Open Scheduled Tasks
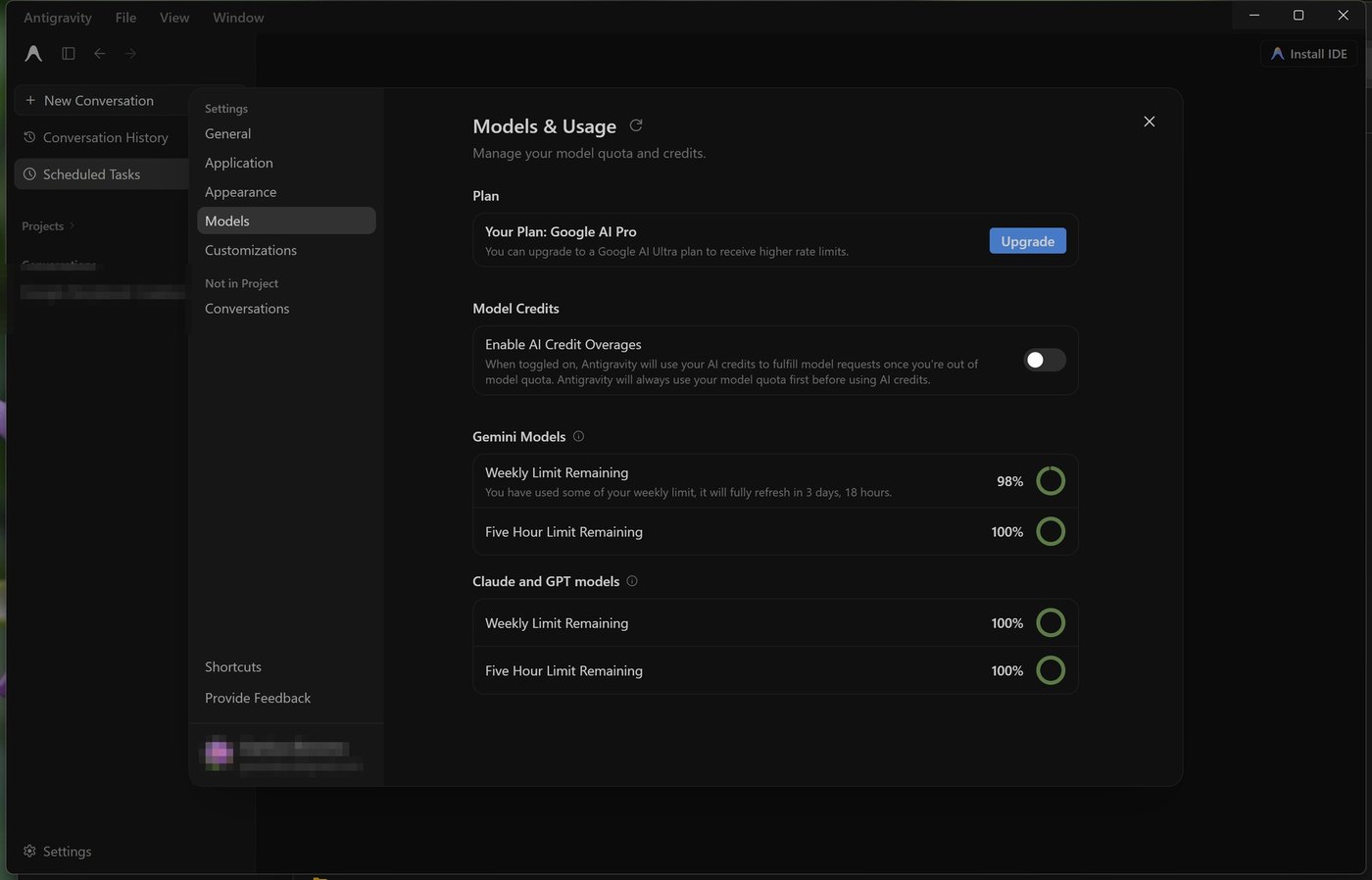 101,174
